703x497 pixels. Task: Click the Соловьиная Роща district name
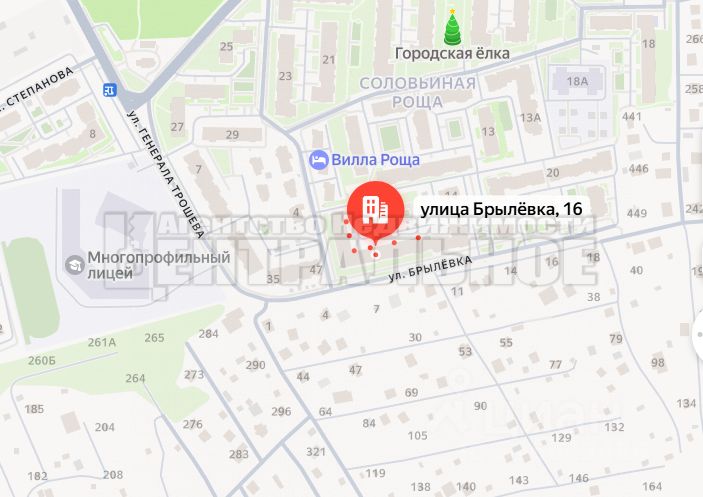(417, 92)
